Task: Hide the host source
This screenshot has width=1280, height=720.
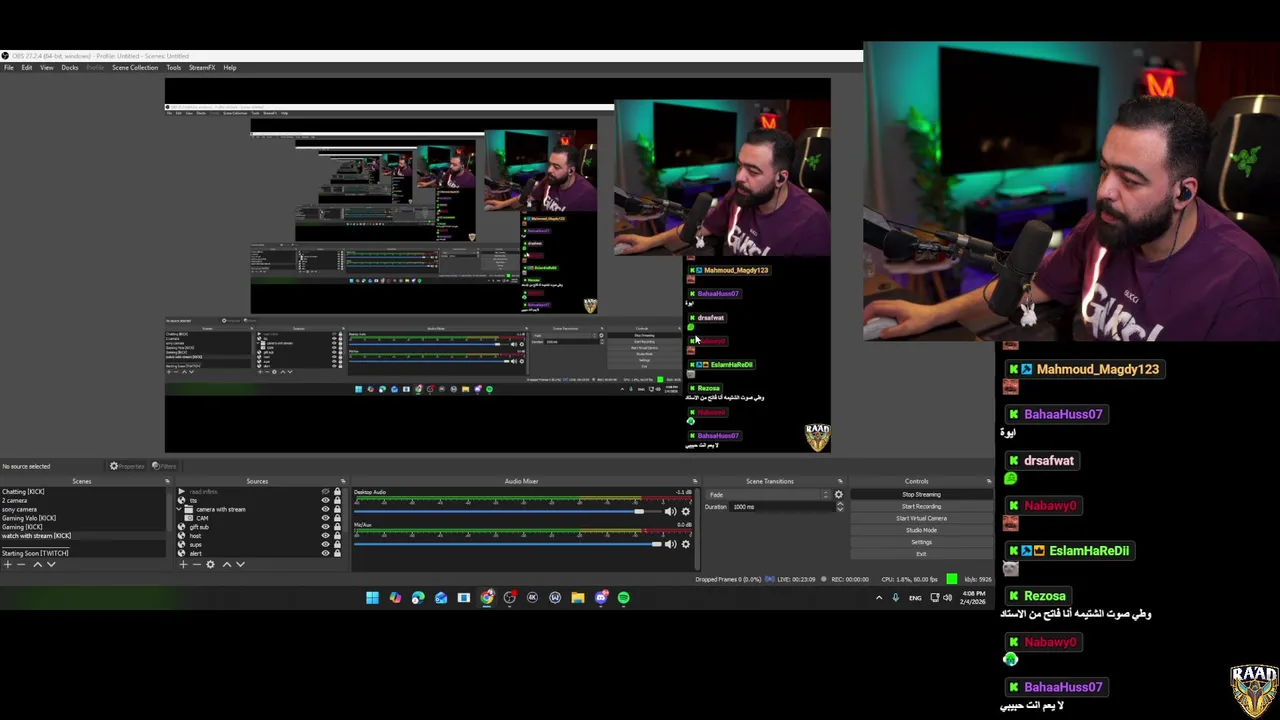Action: [x=325, y=536]
